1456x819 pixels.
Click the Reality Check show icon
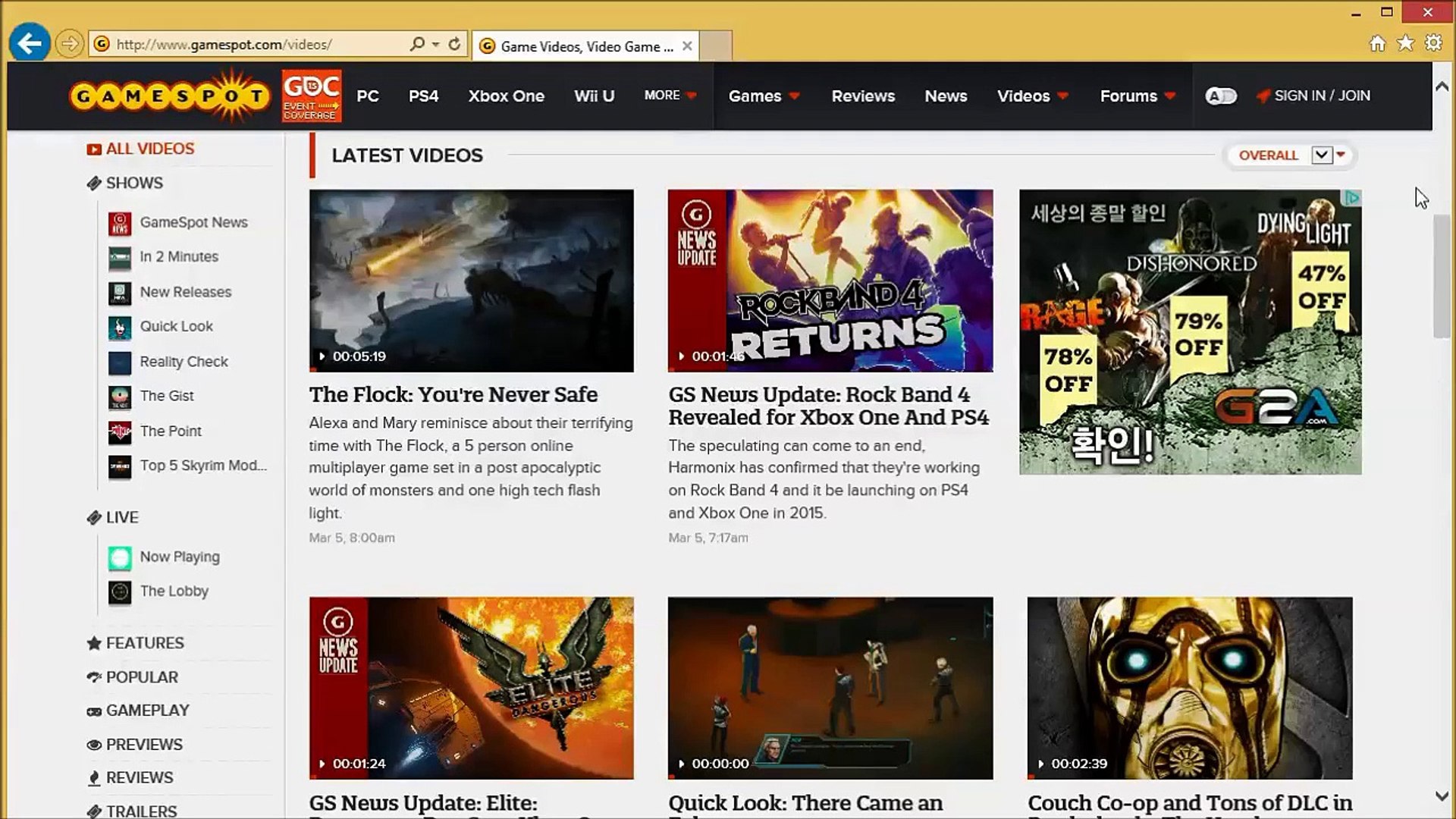point(121,362)
